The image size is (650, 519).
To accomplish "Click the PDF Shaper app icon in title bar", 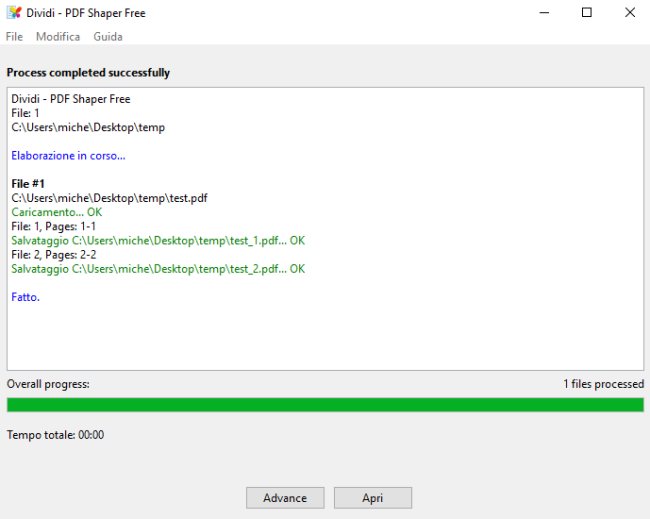I will pos(14,12).
